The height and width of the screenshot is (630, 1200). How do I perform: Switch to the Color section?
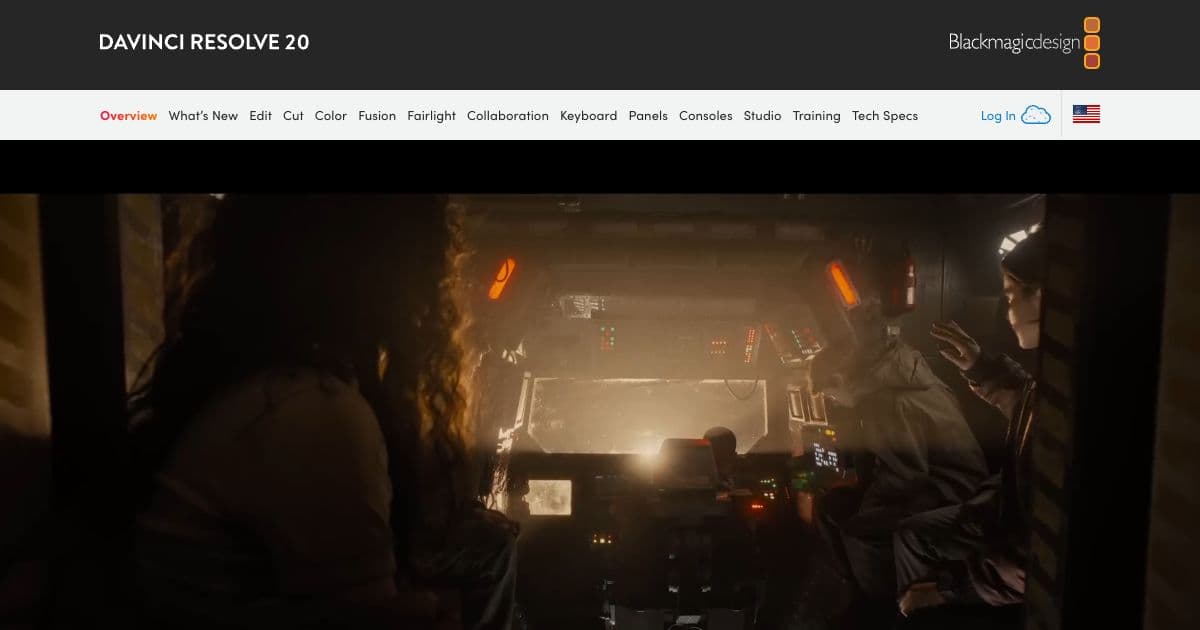(330, 115)
